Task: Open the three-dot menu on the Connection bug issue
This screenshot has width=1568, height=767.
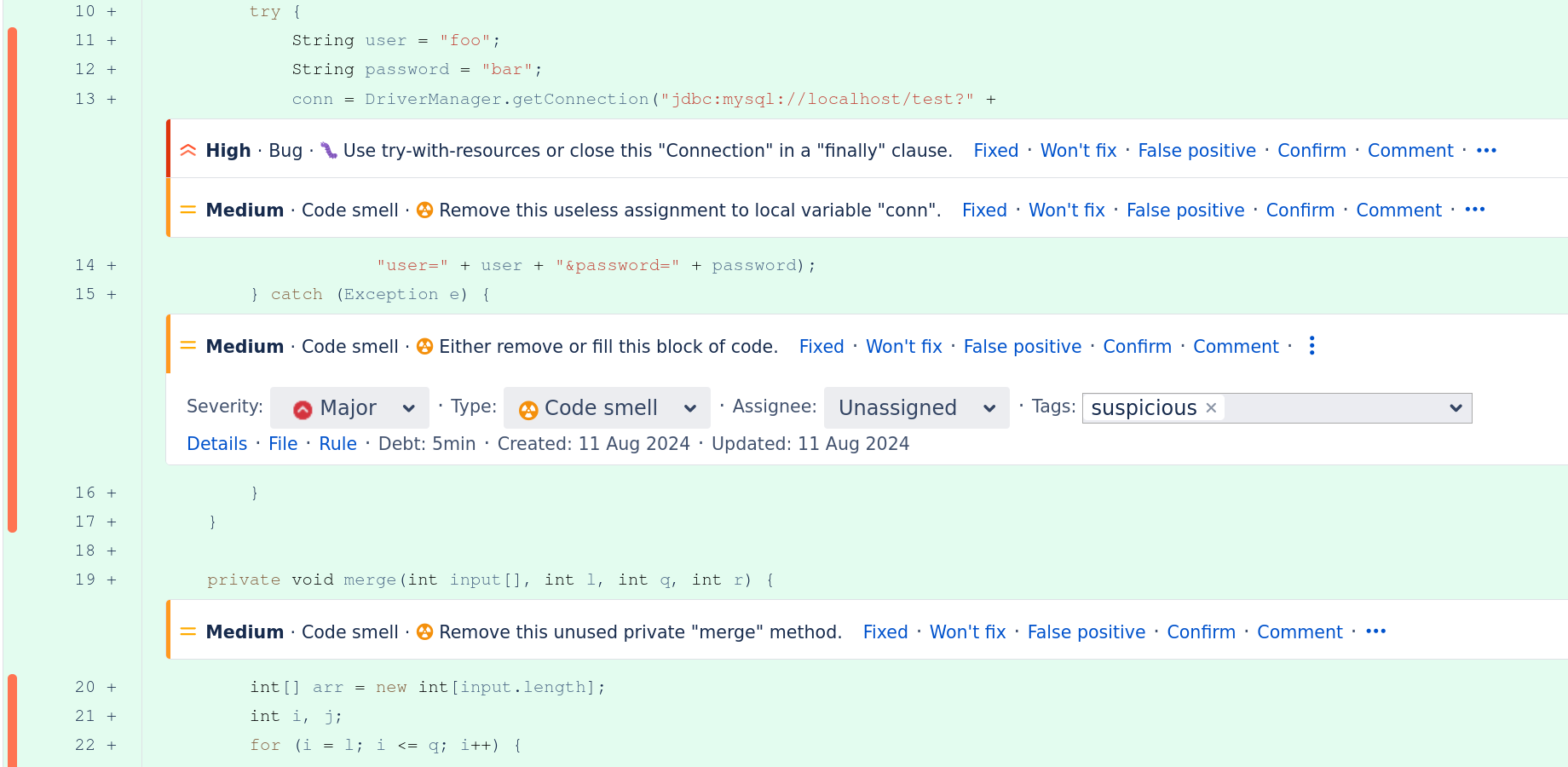Action: point(1486,150)
